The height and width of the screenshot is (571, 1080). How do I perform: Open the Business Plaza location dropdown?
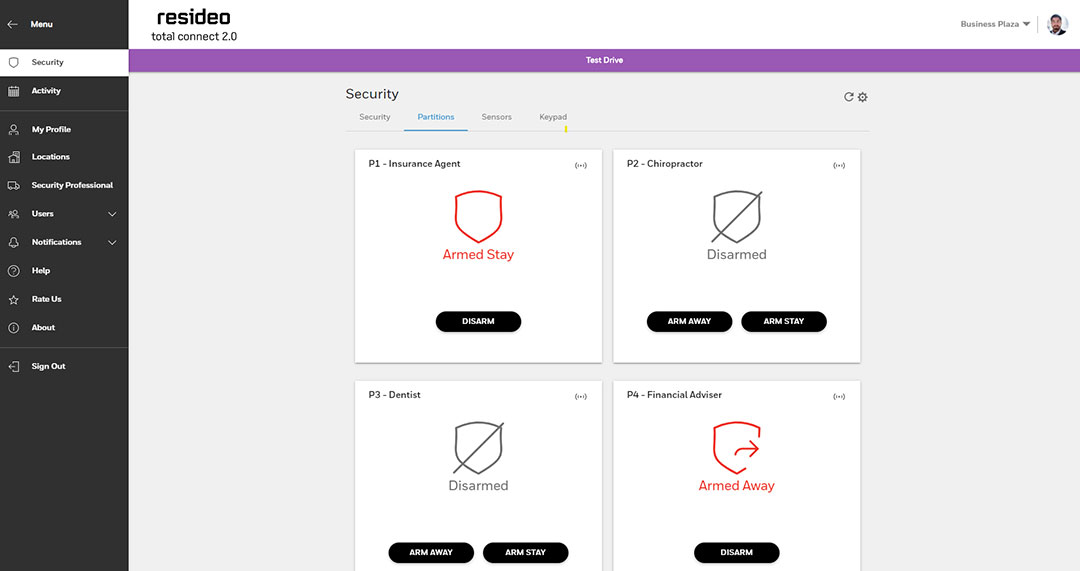point(995,24)
